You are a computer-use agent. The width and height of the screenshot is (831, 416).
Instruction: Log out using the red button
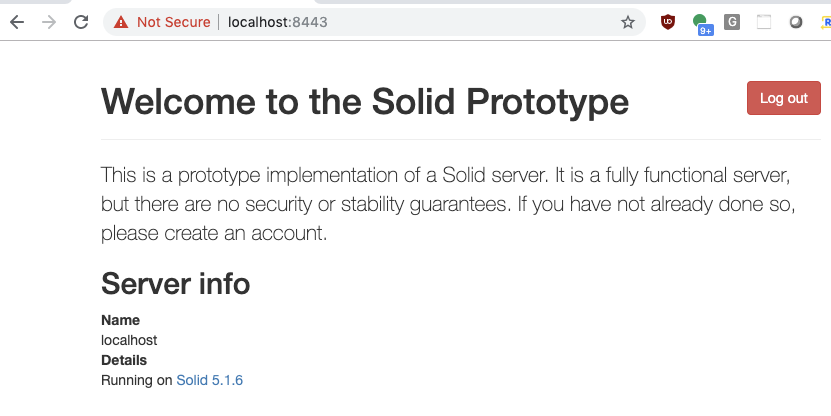click(784, 98)
